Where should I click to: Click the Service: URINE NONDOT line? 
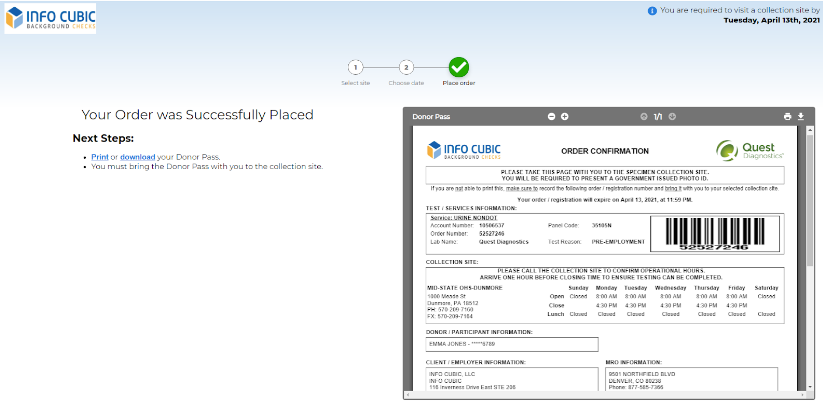pyautogui.click(x=463, y=217)
